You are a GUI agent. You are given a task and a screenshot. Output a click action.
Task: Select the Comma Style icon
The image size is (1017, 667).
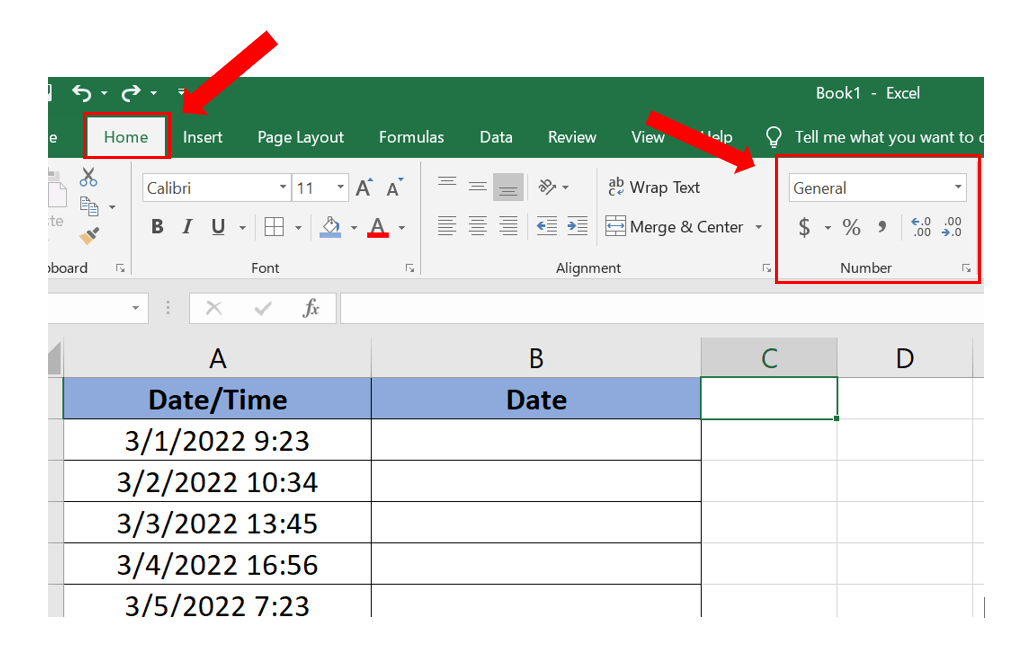(x=883, y=228)
